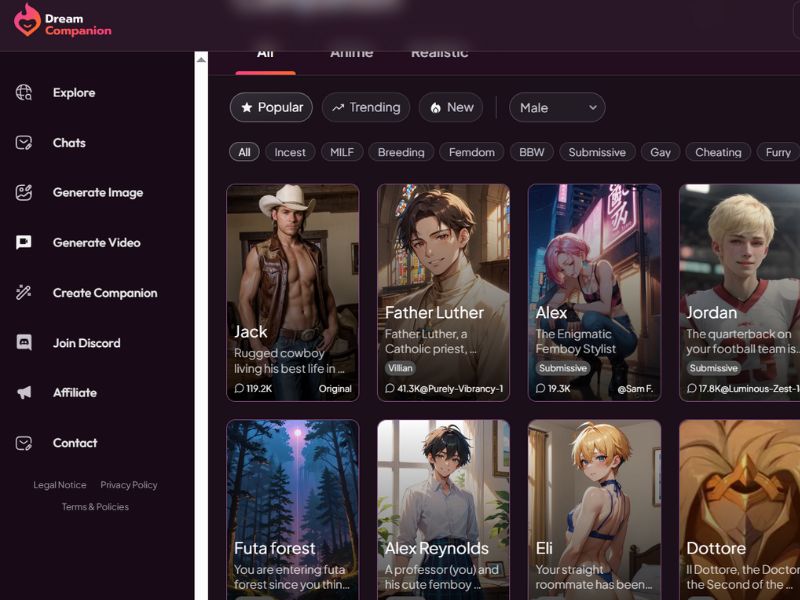800x600 pixels.
Task: Click the Chats envelope icon
Action: pyautogui.click(x=23, y=142)
